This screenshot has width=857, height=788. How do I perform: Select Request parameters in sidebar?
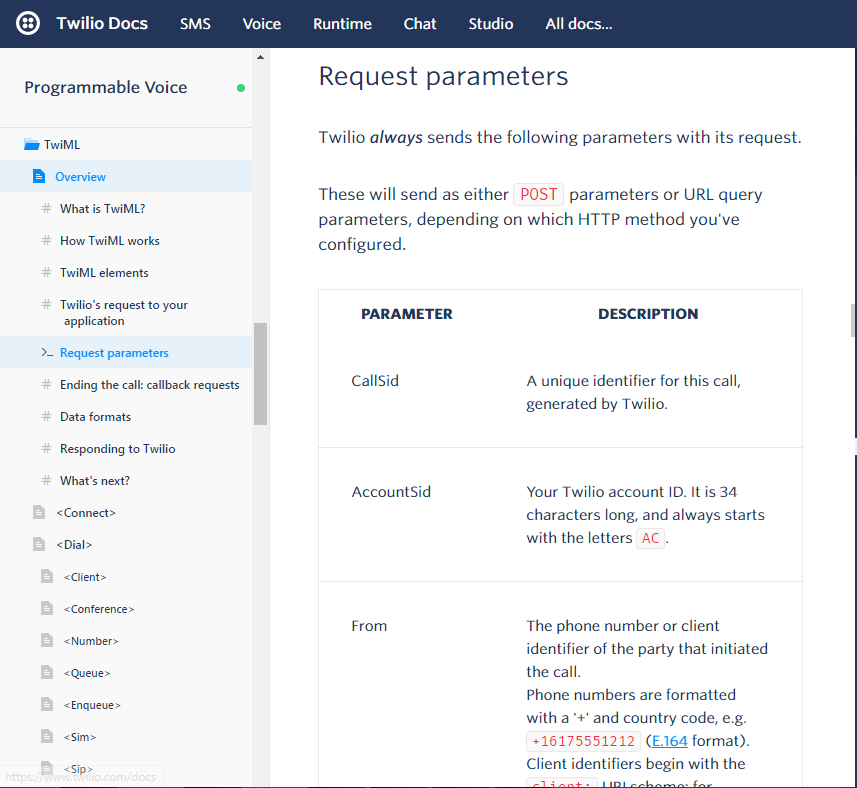coord(114,352)
